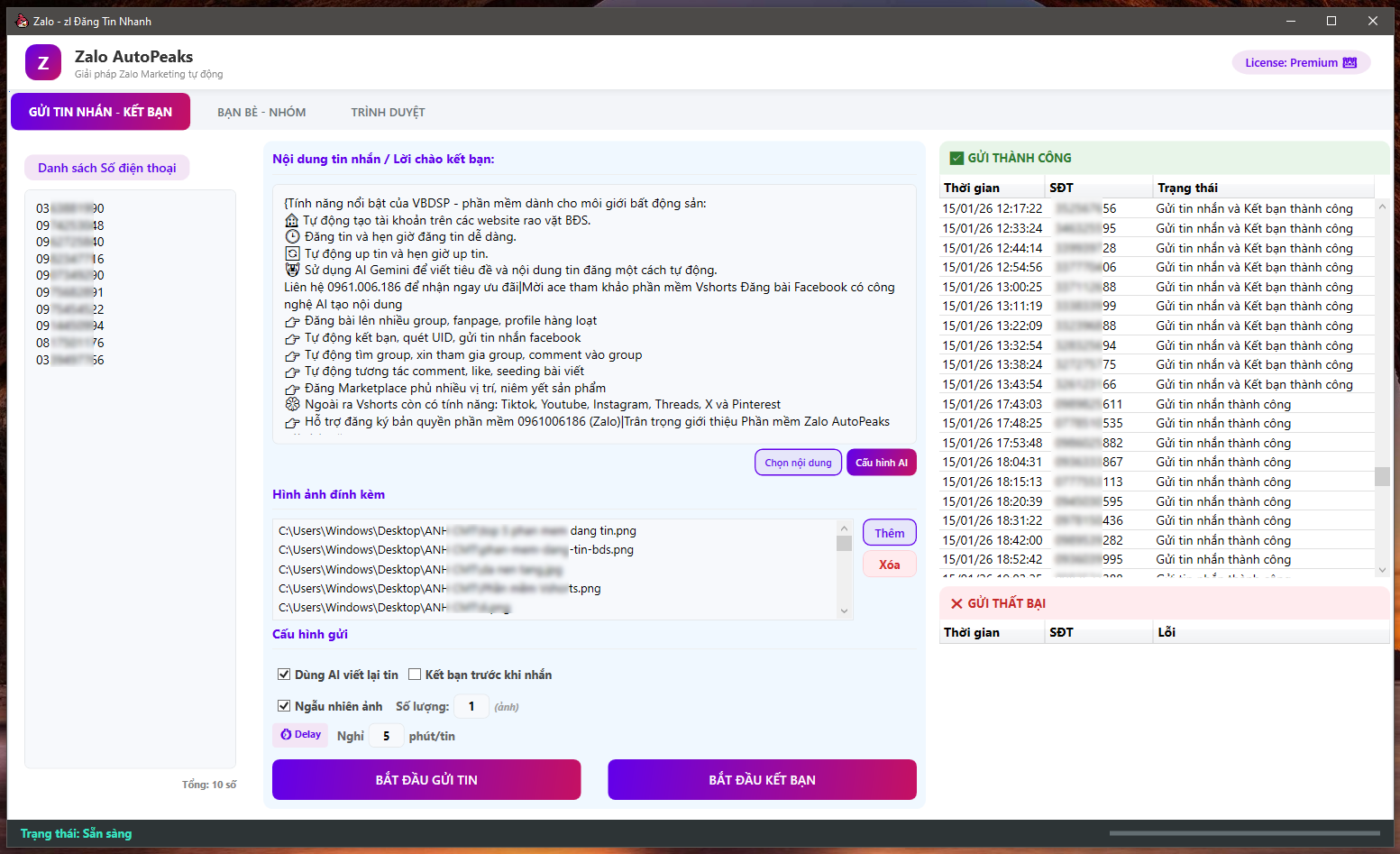
Task: Click the crown icon in License Premium badge
Action: coord(1350,63)
